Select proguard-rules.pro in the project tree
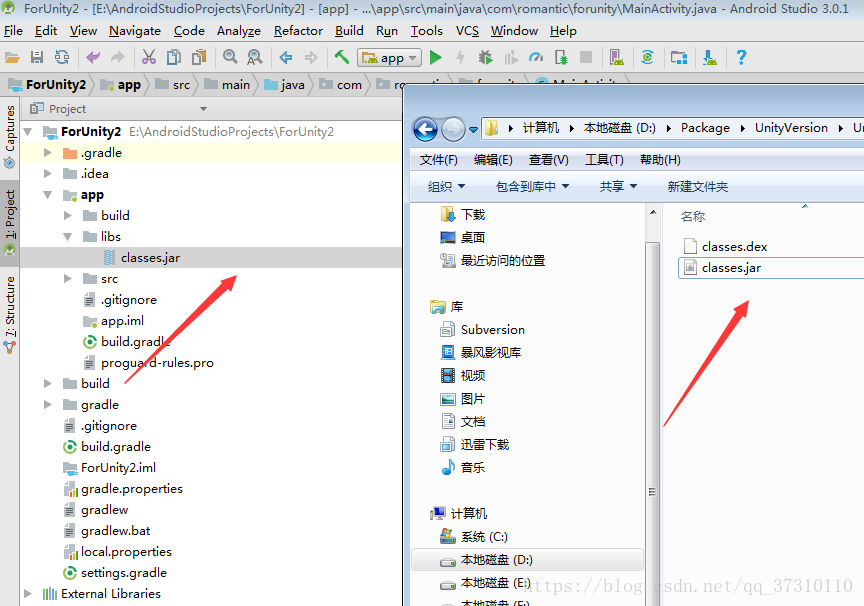The image size is (864, 606). tap(157, 363)
